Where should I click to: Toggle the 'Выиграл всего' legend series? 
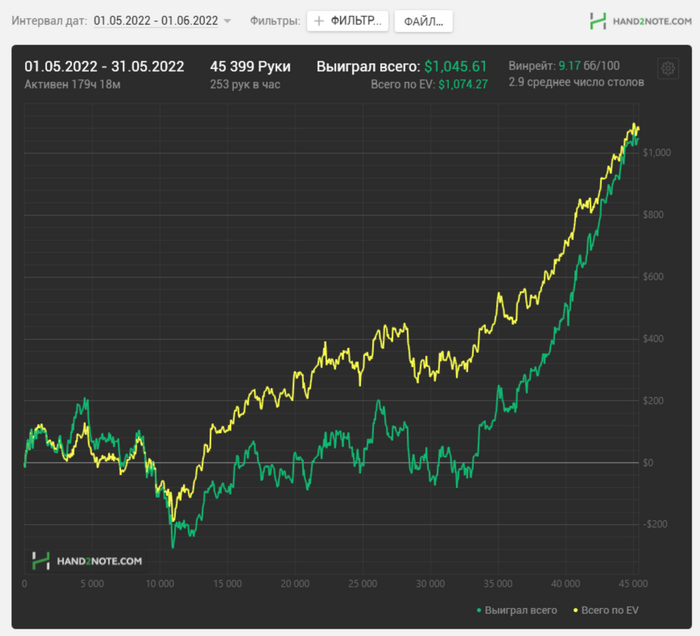pos(521,610)
